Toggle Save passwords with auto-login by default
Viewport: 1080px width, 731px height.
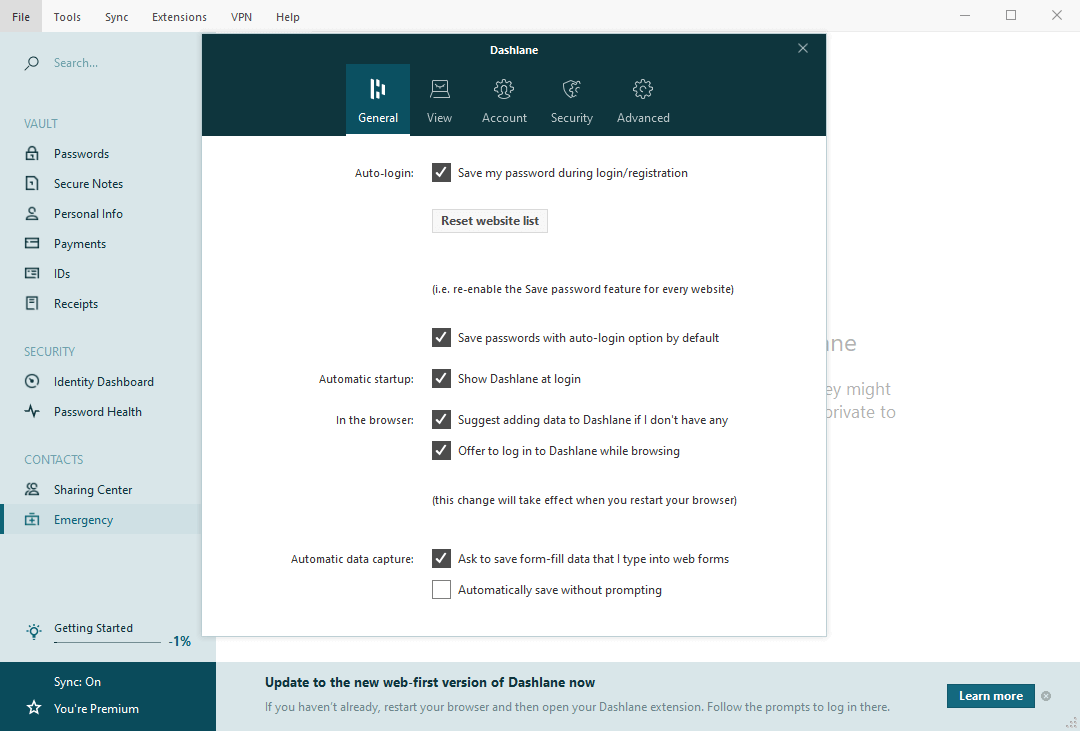(x=442, y=338)
